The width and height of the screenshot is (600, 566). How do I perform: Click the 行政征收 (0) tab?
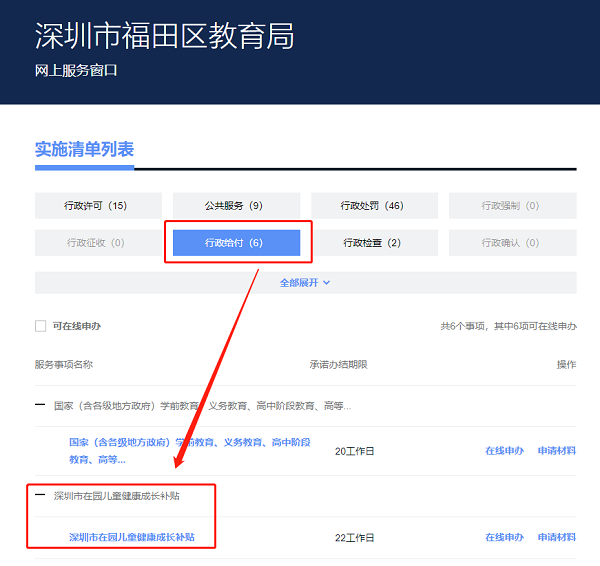point(98,243)
